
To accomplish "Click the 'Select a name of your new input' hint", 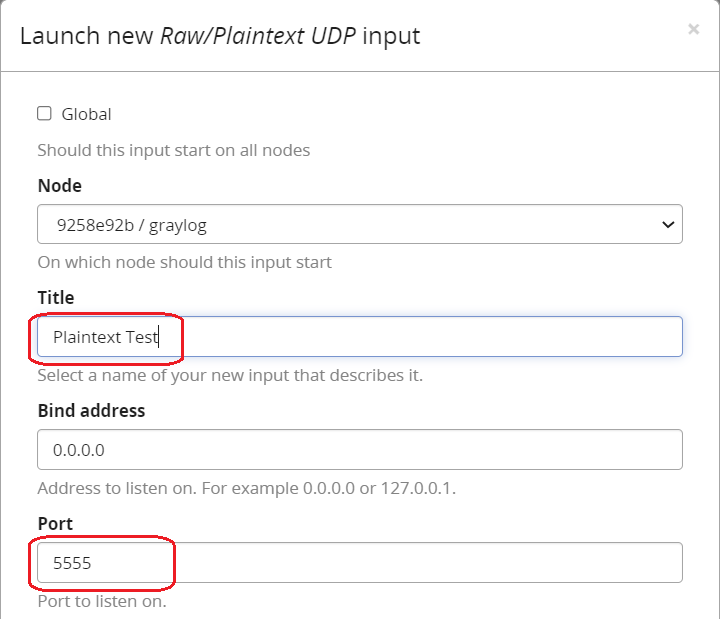I will (230, 376).
